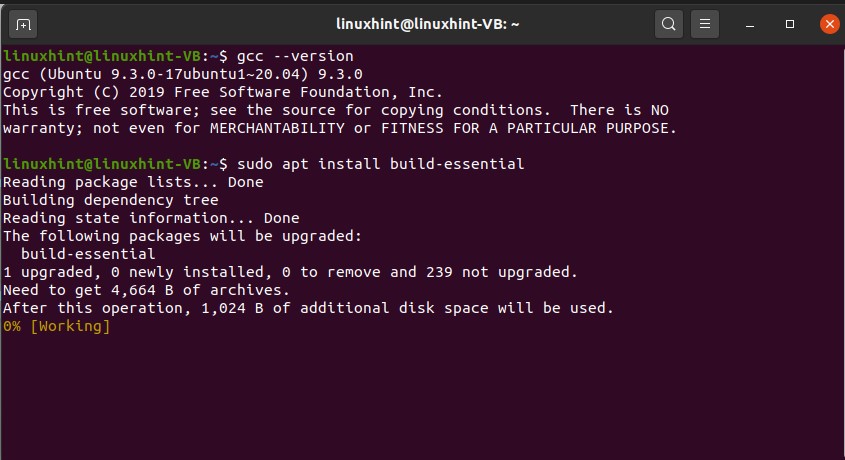Click "Reading package lists... Done" line
845x460 pixels.
pyautogui.click(x=133, y=182)
